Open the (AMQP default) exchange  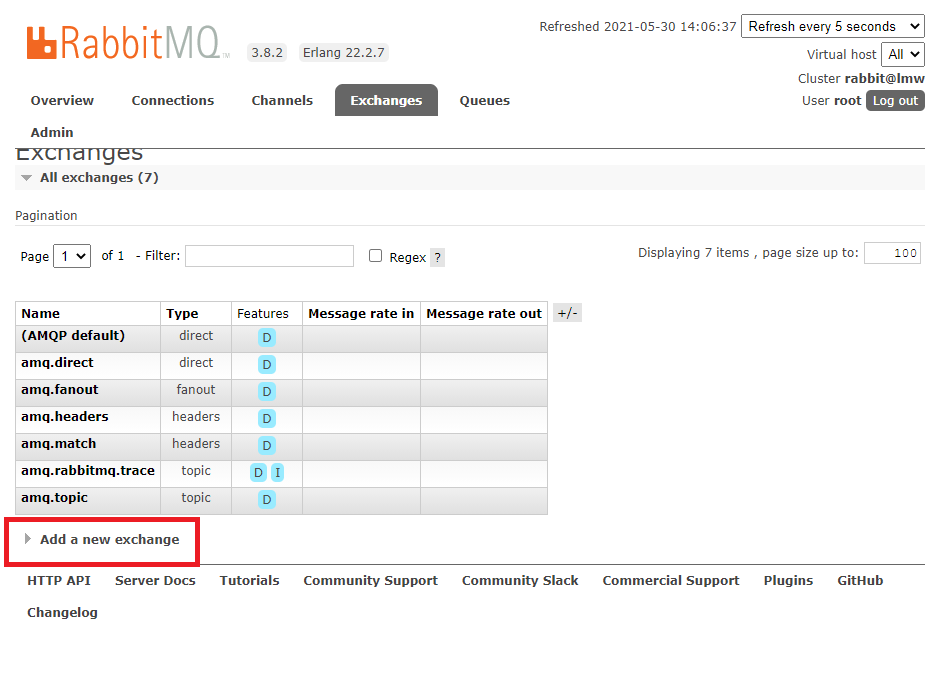click(x=73, y=335)
